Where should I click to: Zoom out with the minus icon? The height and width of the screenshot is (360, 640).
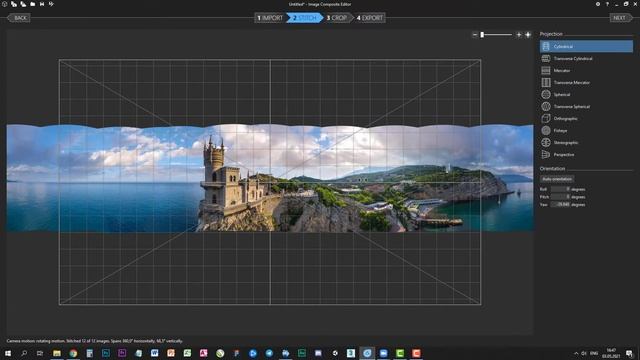475,35
